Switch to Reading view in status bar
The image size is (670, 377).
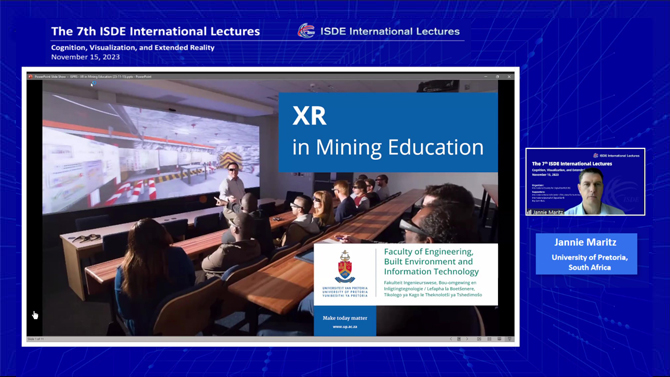[499, 339]
